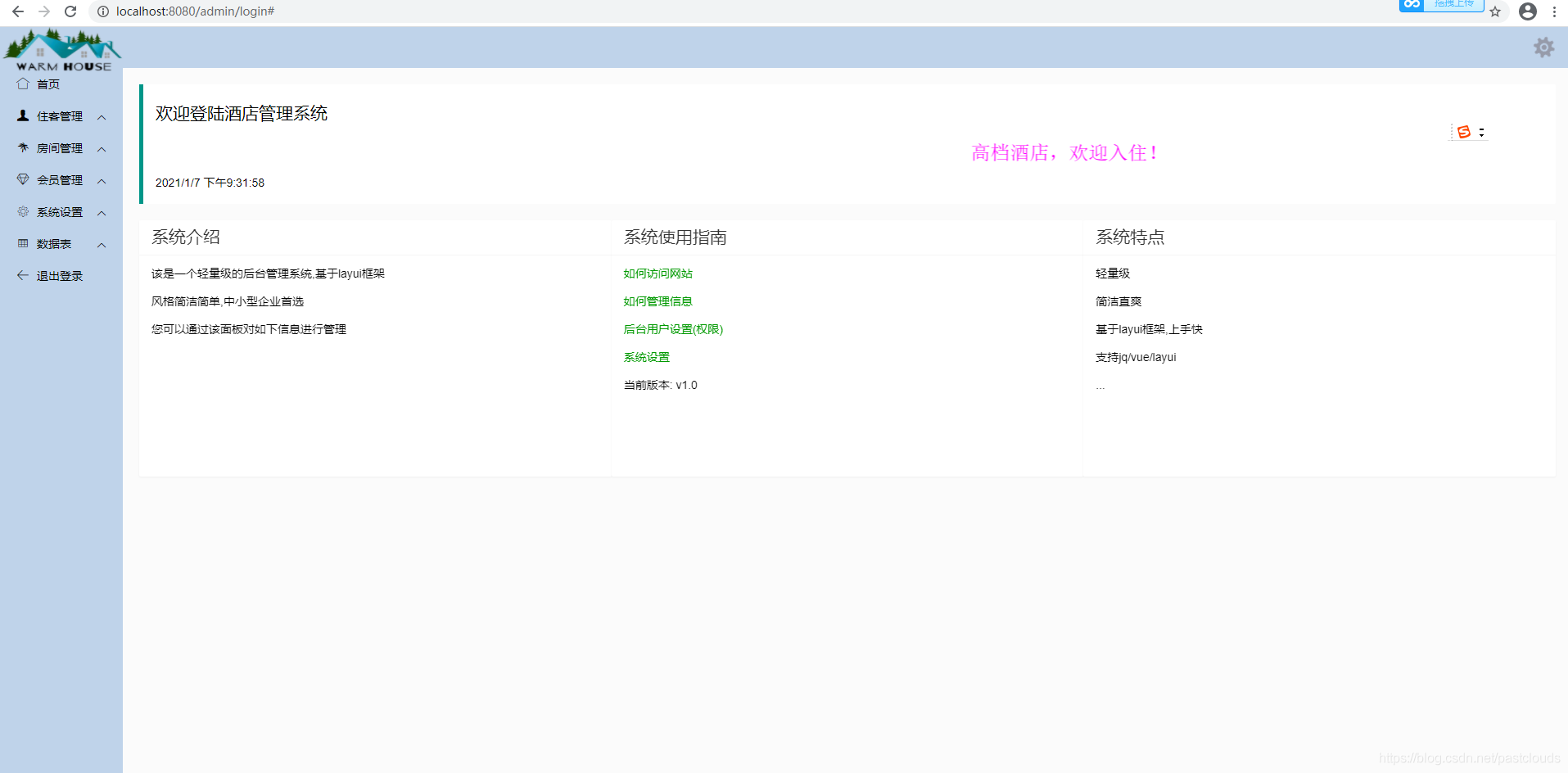Click the tree icon next to 房间管理
This screenshot has height=773, width=1568.
pos(23,147)
